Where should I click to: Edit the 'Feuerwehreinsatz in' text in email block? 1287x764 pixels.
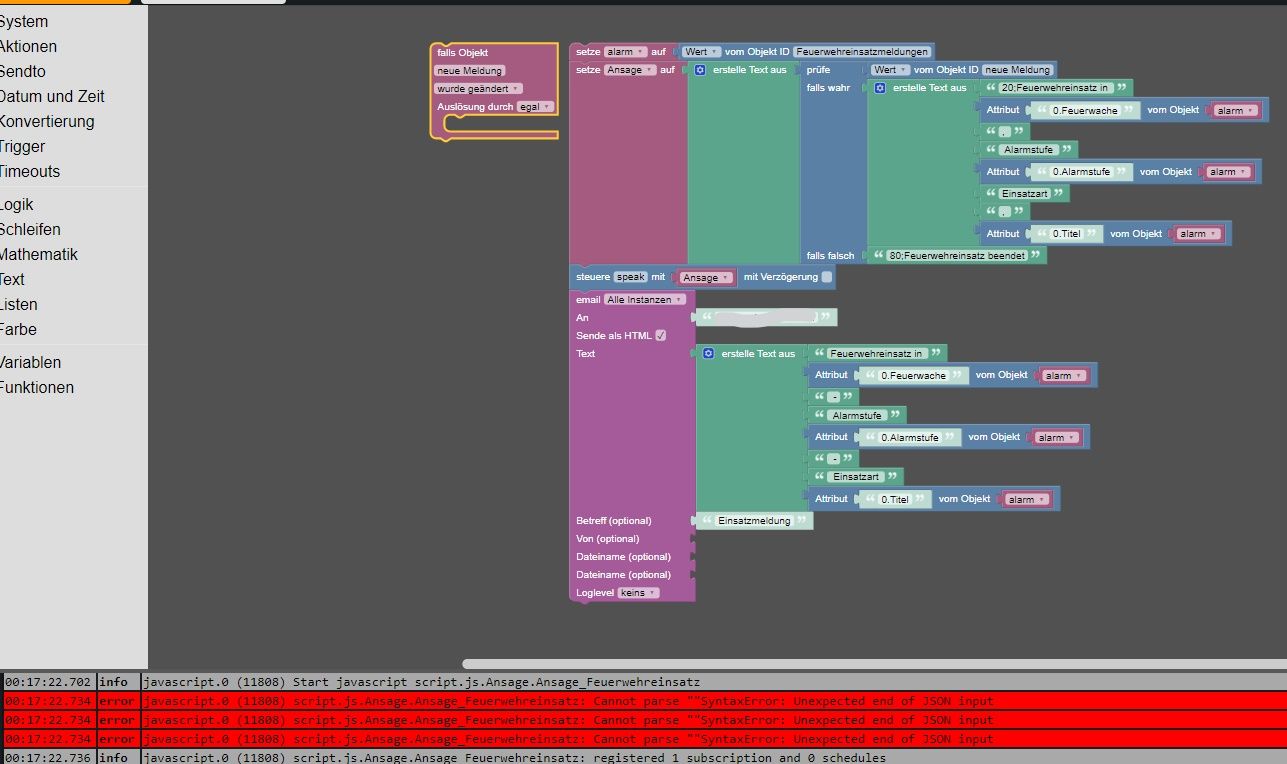coord(876,354)
